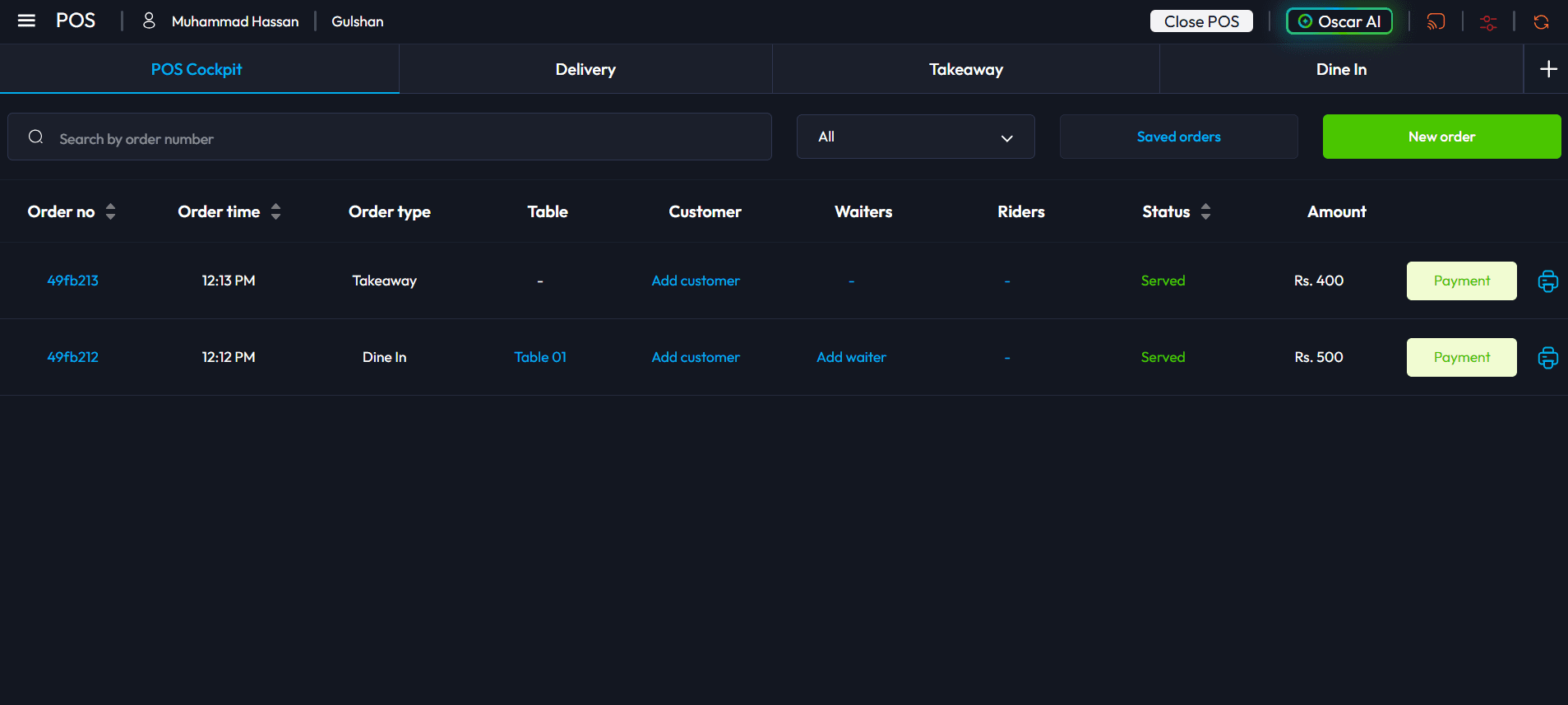Click the plus icon to add a tab
1568x705 pixels.
(x=1548, y=69)
